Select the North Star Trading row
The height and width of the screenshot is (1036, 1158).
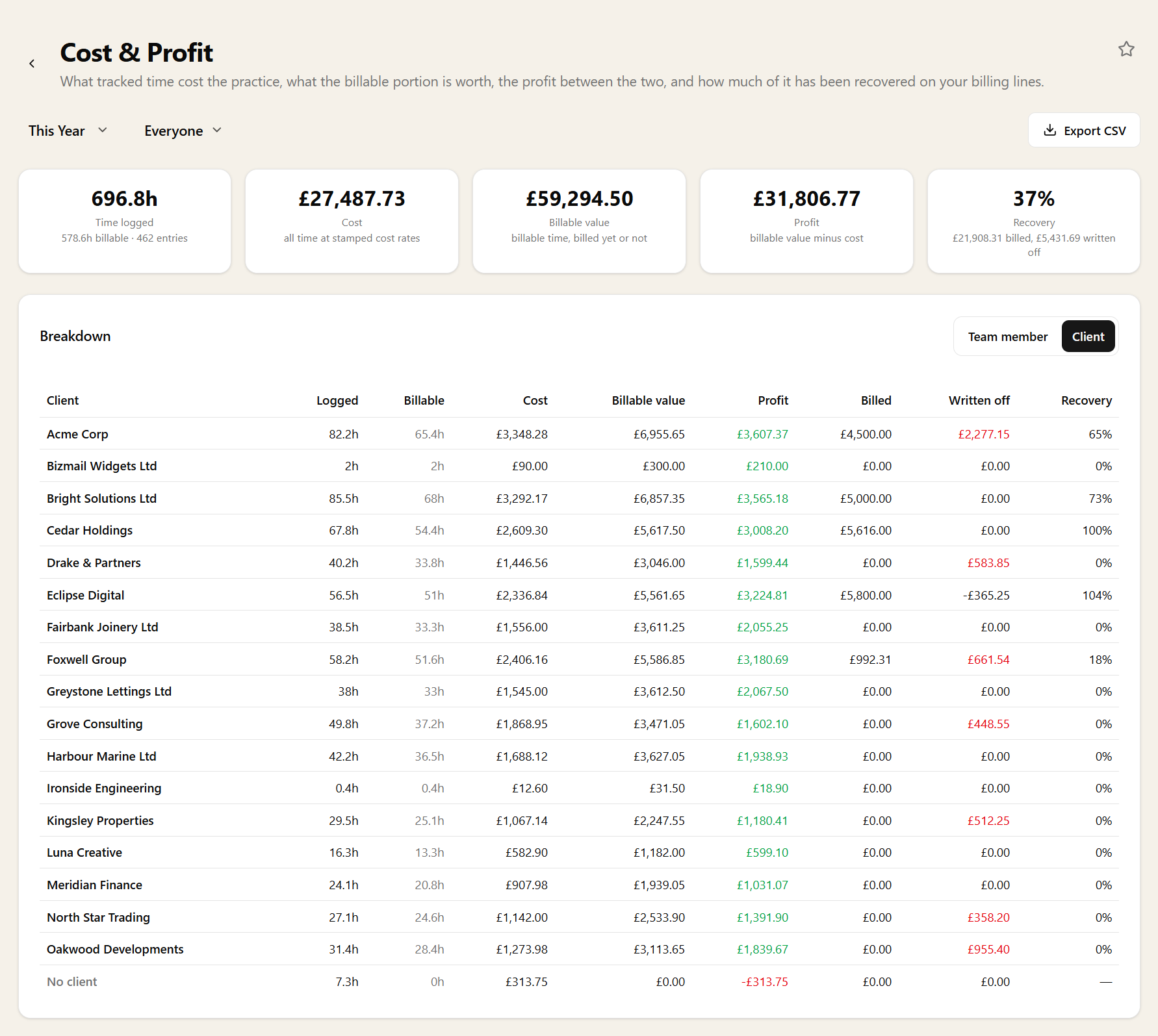[579, 917]
